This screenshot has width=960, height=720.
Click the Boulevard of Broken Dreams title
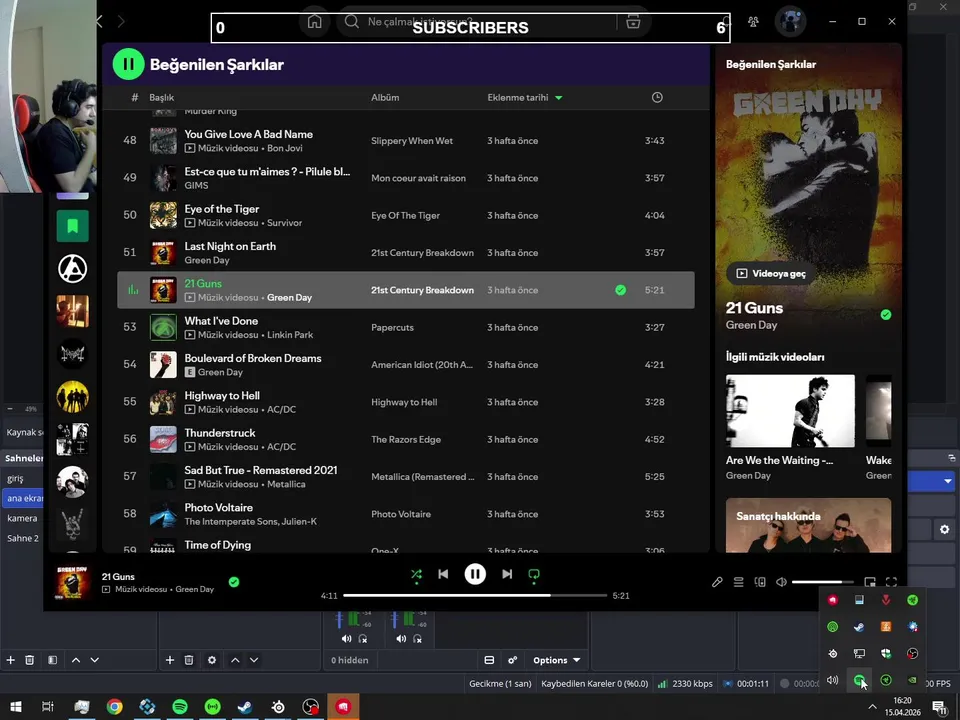[x=253, y=358]
